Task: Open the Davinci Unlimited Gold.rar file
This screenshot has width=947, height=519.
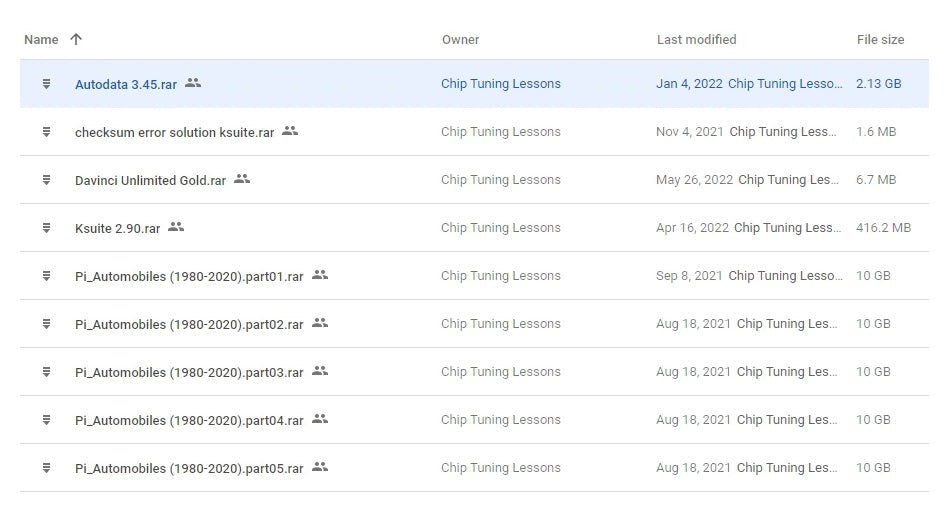Action: [150, 180]
